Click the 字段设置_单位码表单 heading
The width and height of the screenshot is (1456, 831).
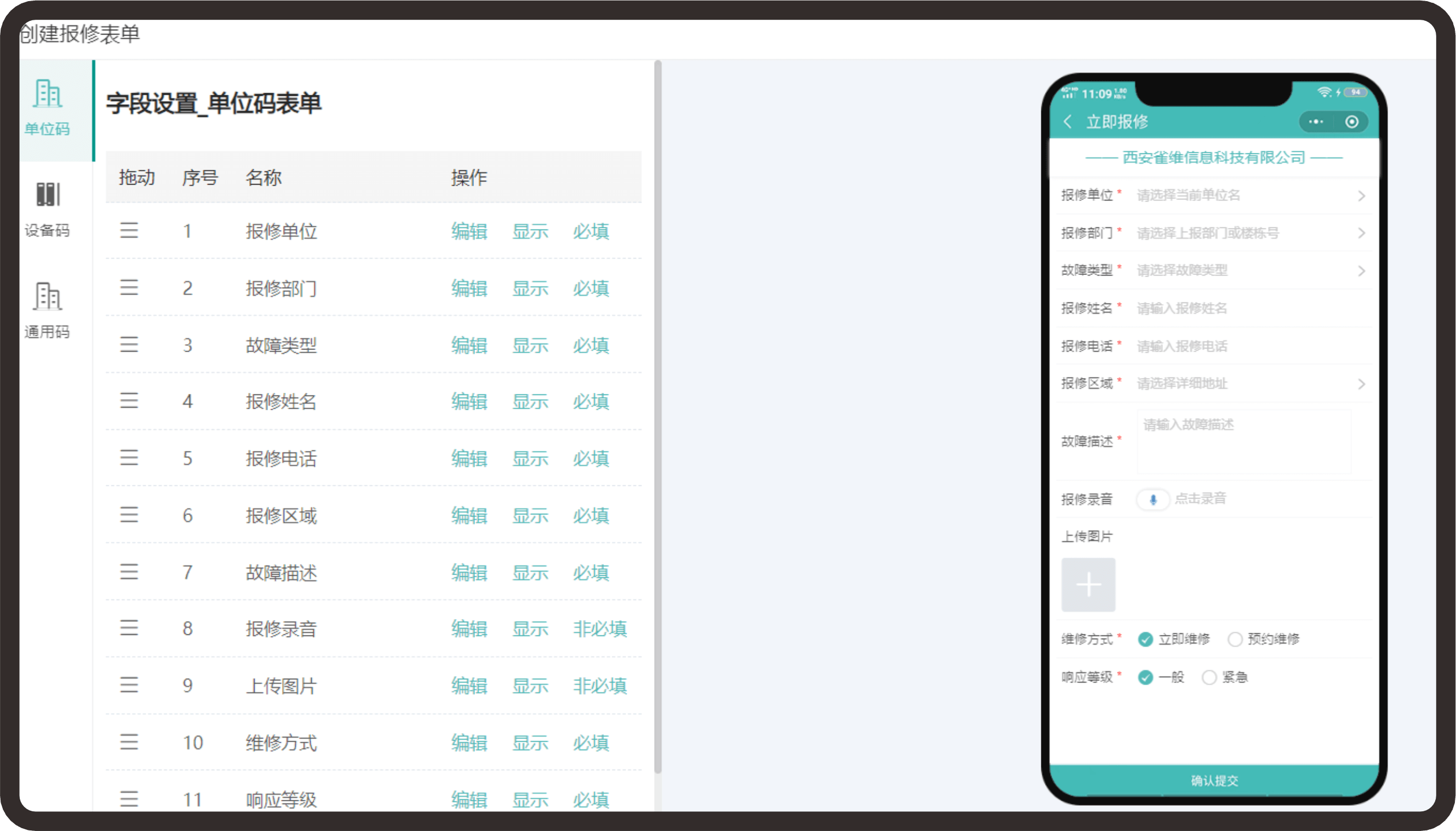pyautogui.click(x=214, y=104)
